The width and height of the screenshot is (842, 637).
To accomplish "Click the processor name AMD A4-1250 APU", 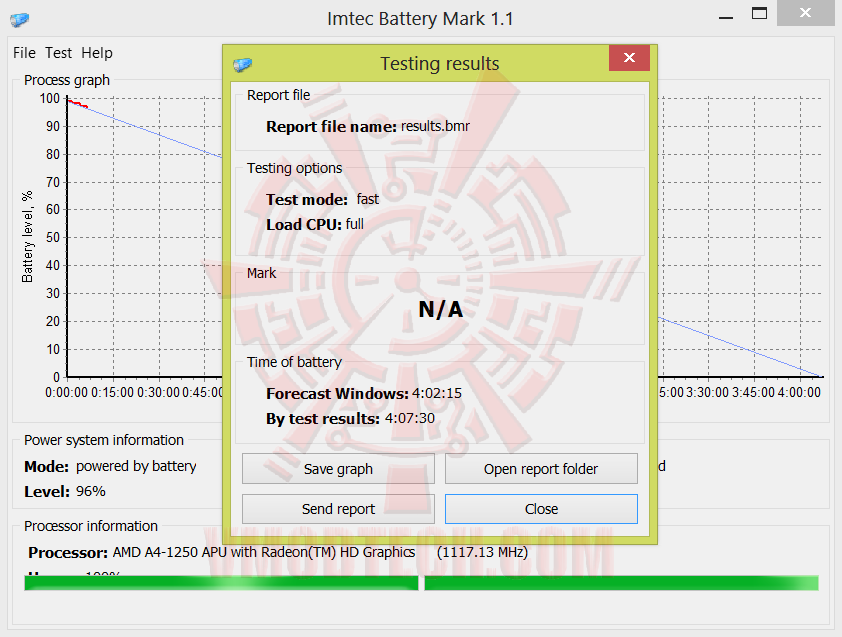I will pyautogui.click(x=171, y=552).
